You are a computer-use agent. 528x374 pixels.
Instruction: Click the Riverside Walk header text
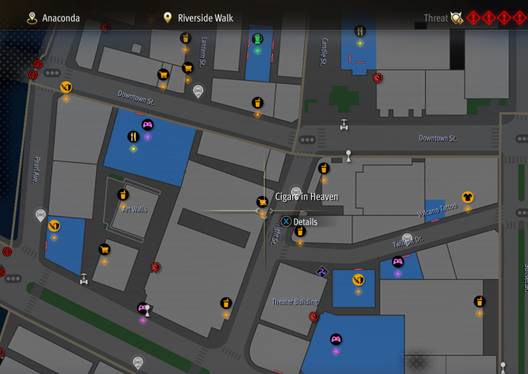205,18
